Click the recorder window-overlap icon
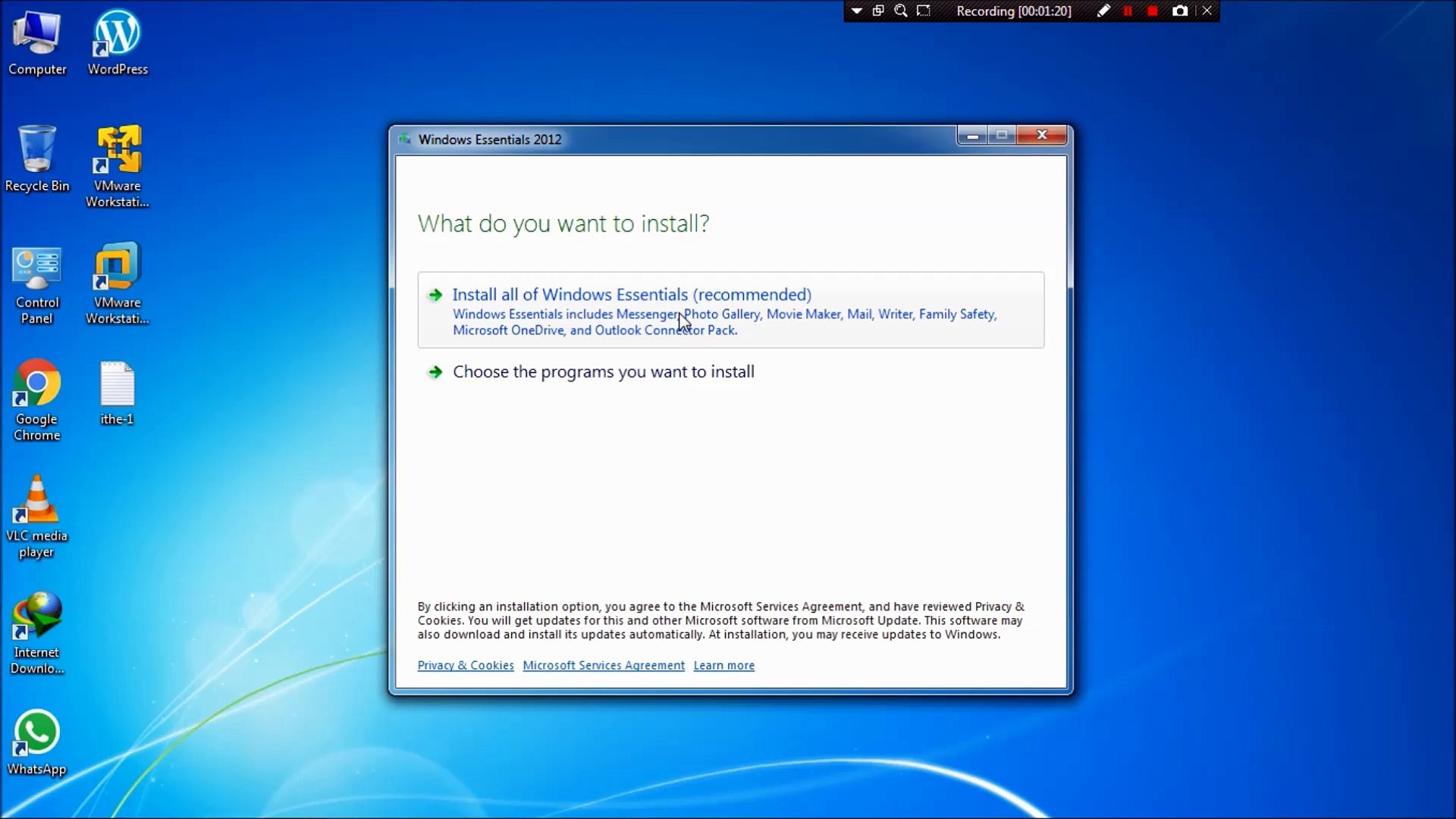This screenshot has height=819, width=1456. tap(878, 11)
